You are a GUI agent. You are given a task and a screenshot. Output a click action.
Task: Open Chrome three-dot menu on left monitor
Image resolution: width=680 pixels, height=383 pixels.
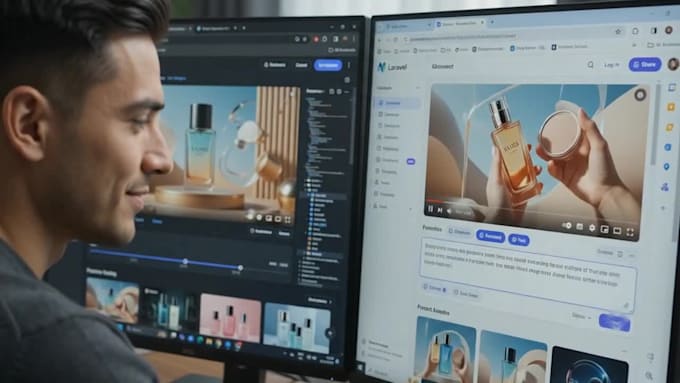354,39
